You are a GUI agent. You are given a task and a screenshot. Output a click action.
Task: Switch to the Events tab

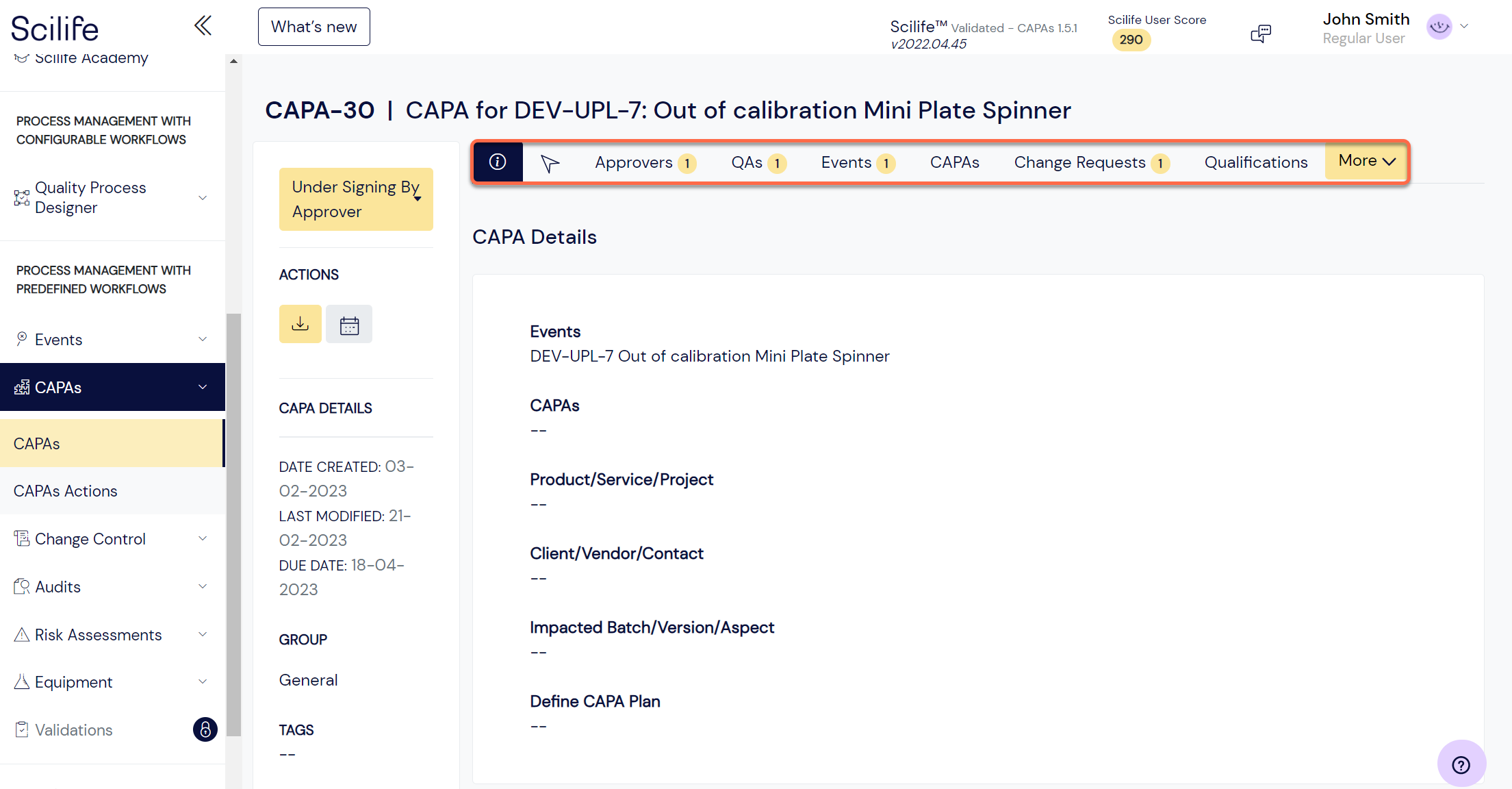click(x=858, y=162)
